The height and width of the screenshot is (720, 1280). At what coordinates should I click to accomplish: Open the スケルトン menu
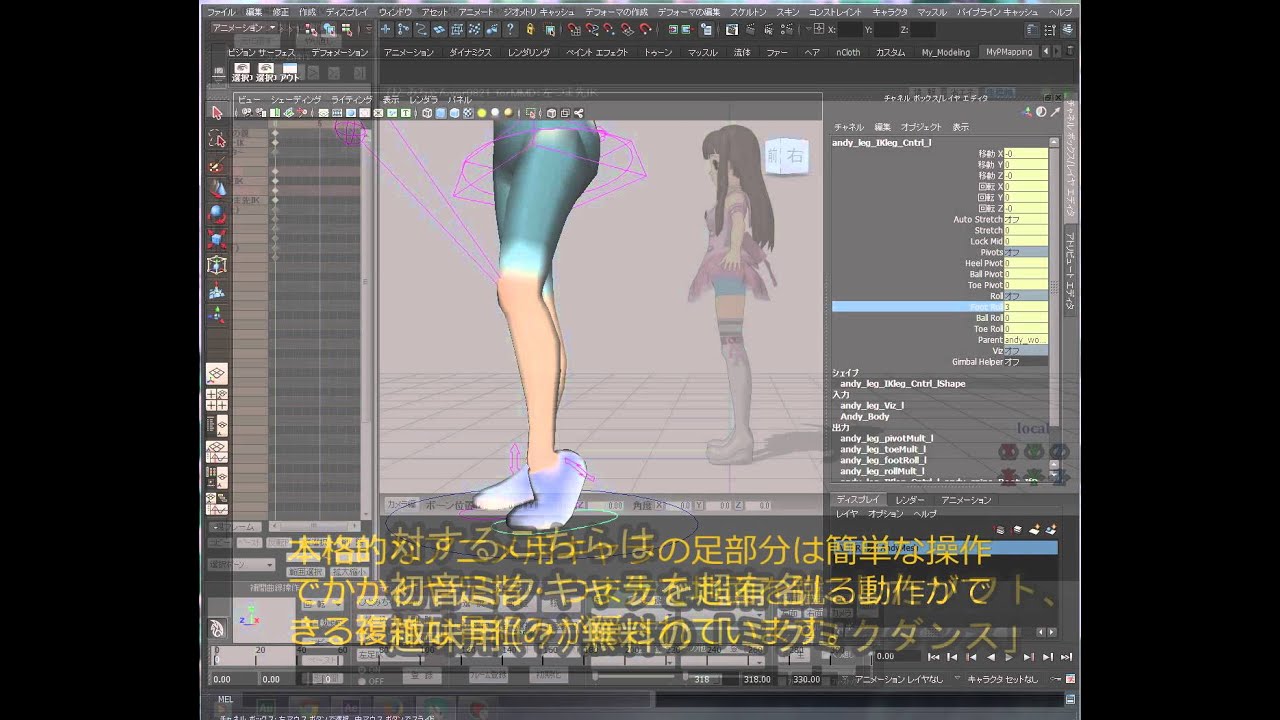(x=746, y=11)
